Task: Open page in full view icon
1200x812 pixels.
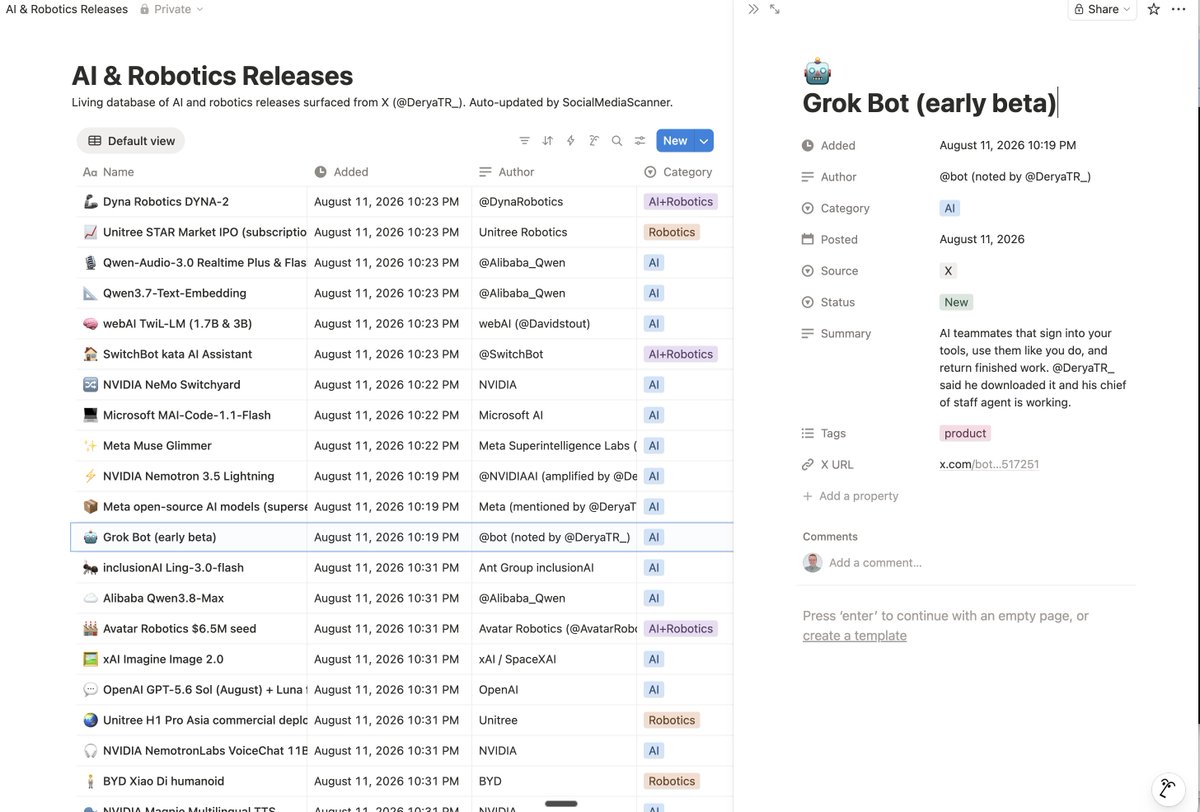Action: (775, 9)
